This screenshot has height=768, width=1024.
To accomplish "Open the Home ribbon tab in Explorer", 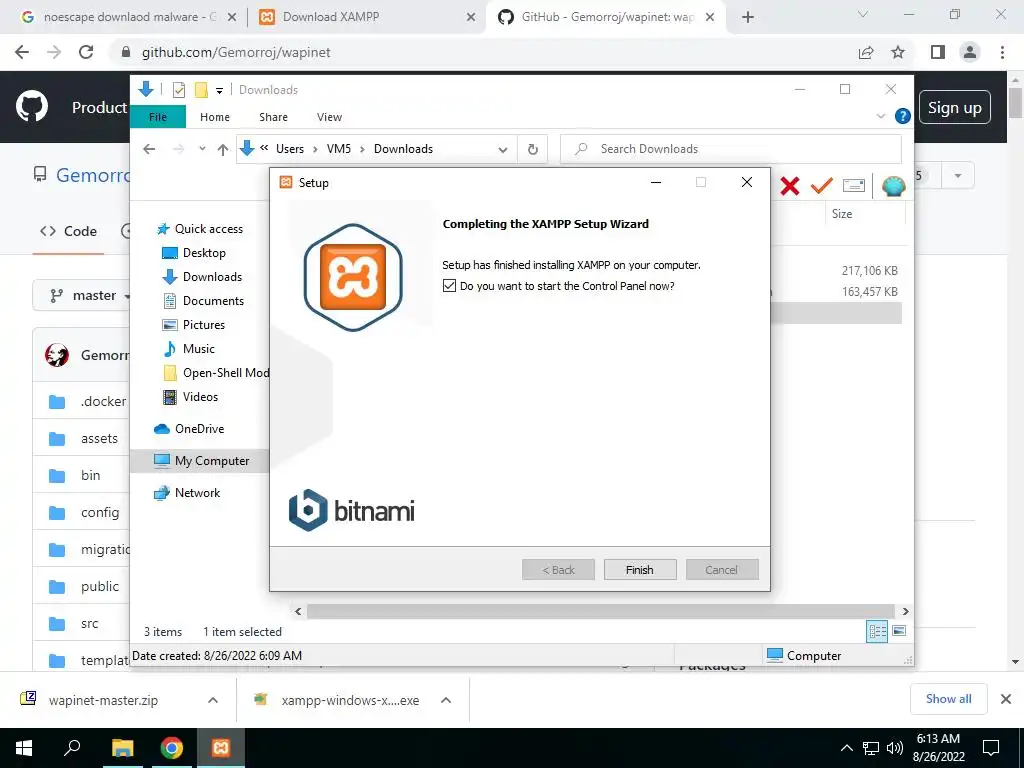I will coord(215,117).
